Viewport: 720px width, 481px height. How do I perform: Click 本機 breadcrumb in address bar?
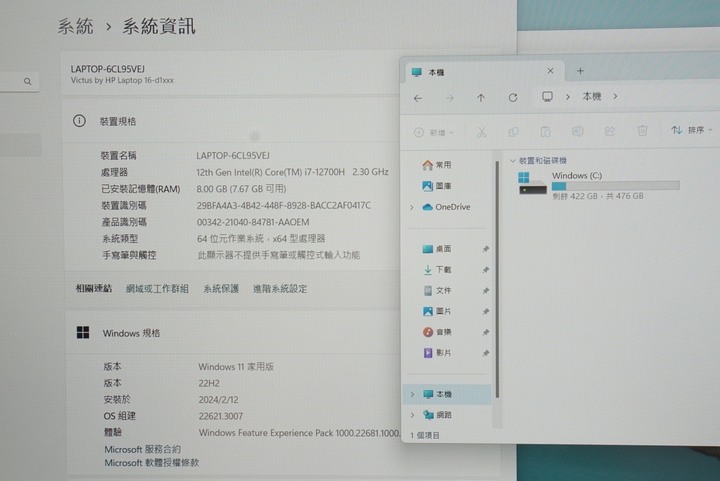pyautogui.click(x=592, y=96)
